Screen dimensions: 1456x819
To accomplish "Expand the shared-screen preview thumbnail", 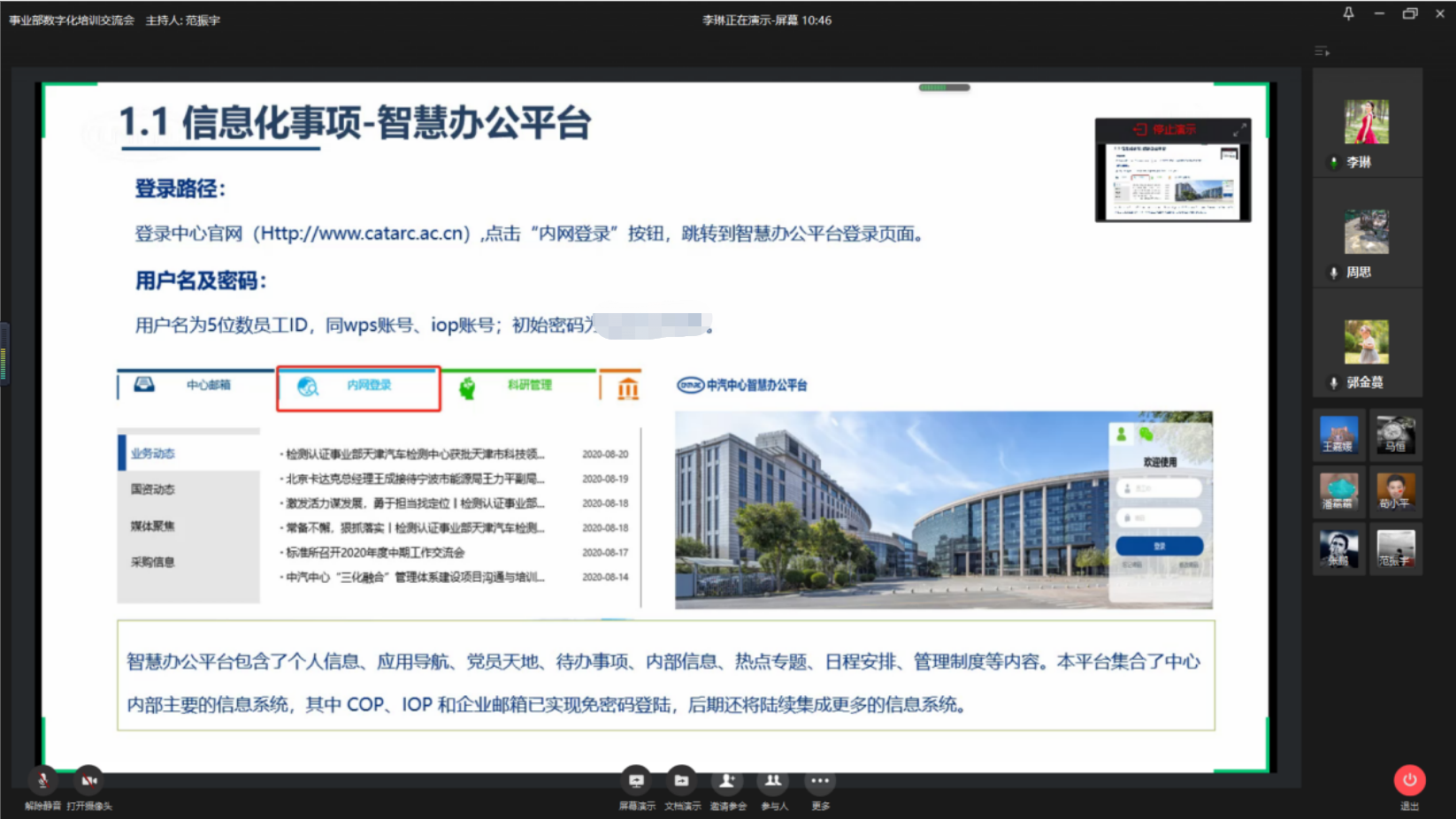I will pyautogui.click(x=1239, y=129).
